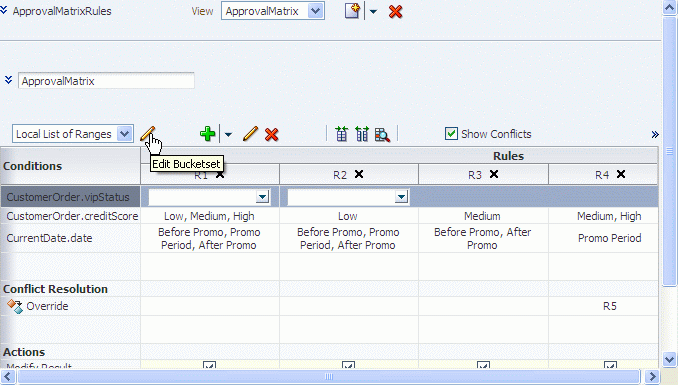Click the red X delete icon in rules toolbar
Screen dimensions: 678x385
[272, 135]
